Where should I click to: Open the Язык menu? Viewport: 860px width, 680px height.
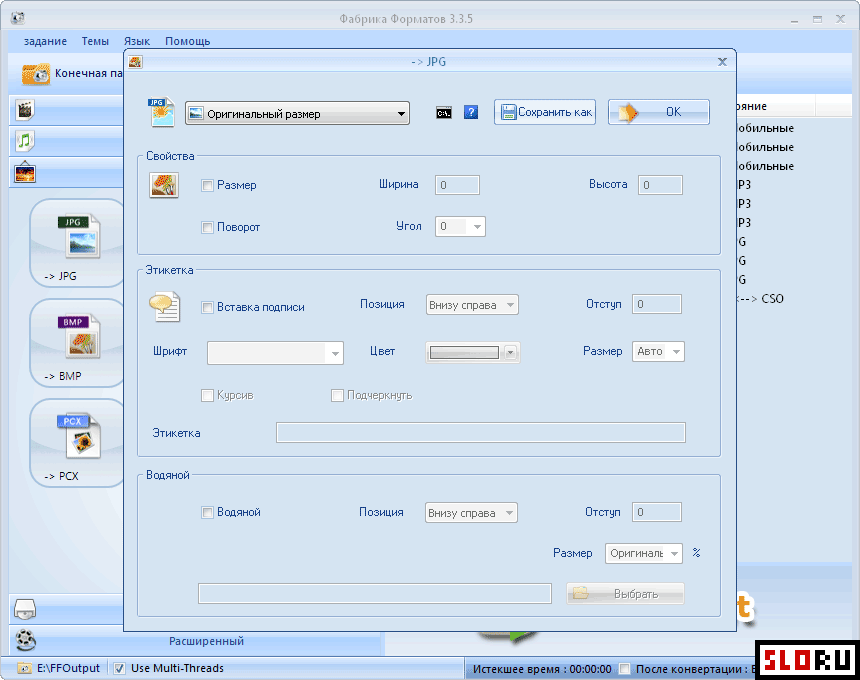pyautogui.click(x=137, y=41)
